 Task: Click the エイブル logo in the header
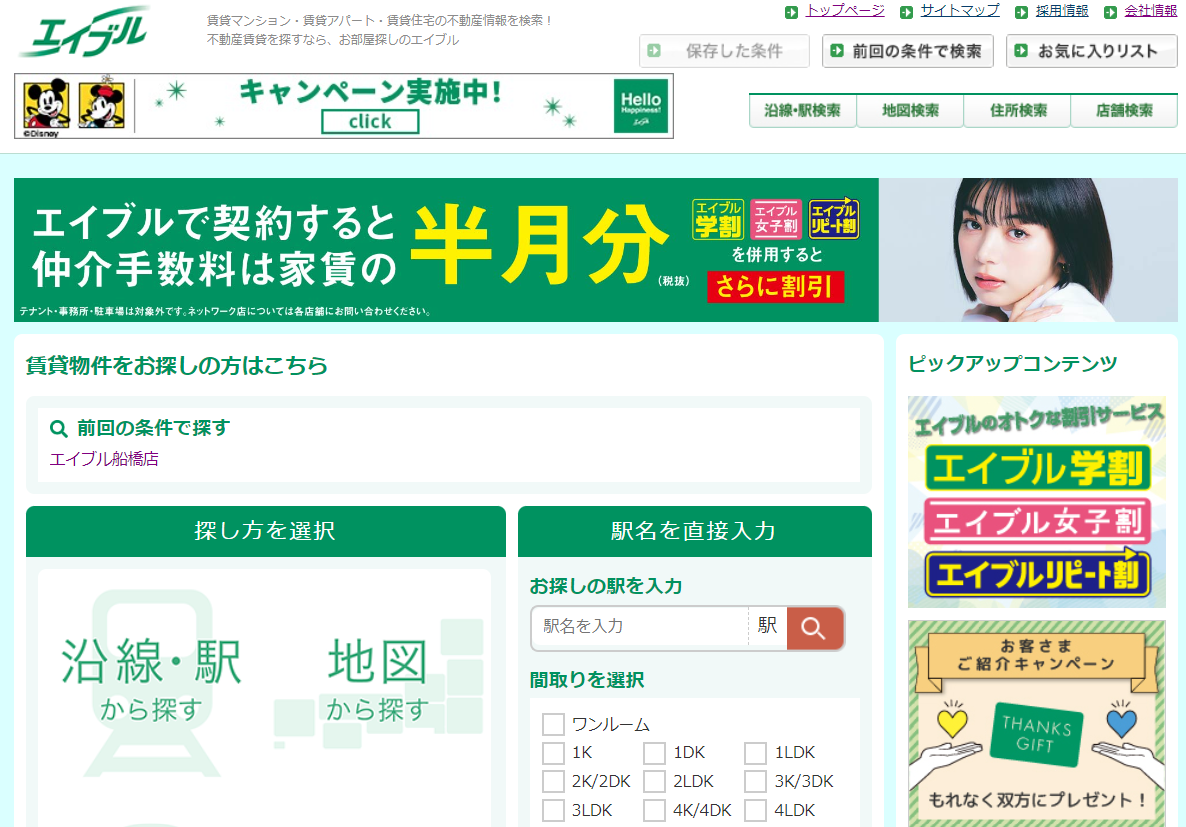[83, 32]
